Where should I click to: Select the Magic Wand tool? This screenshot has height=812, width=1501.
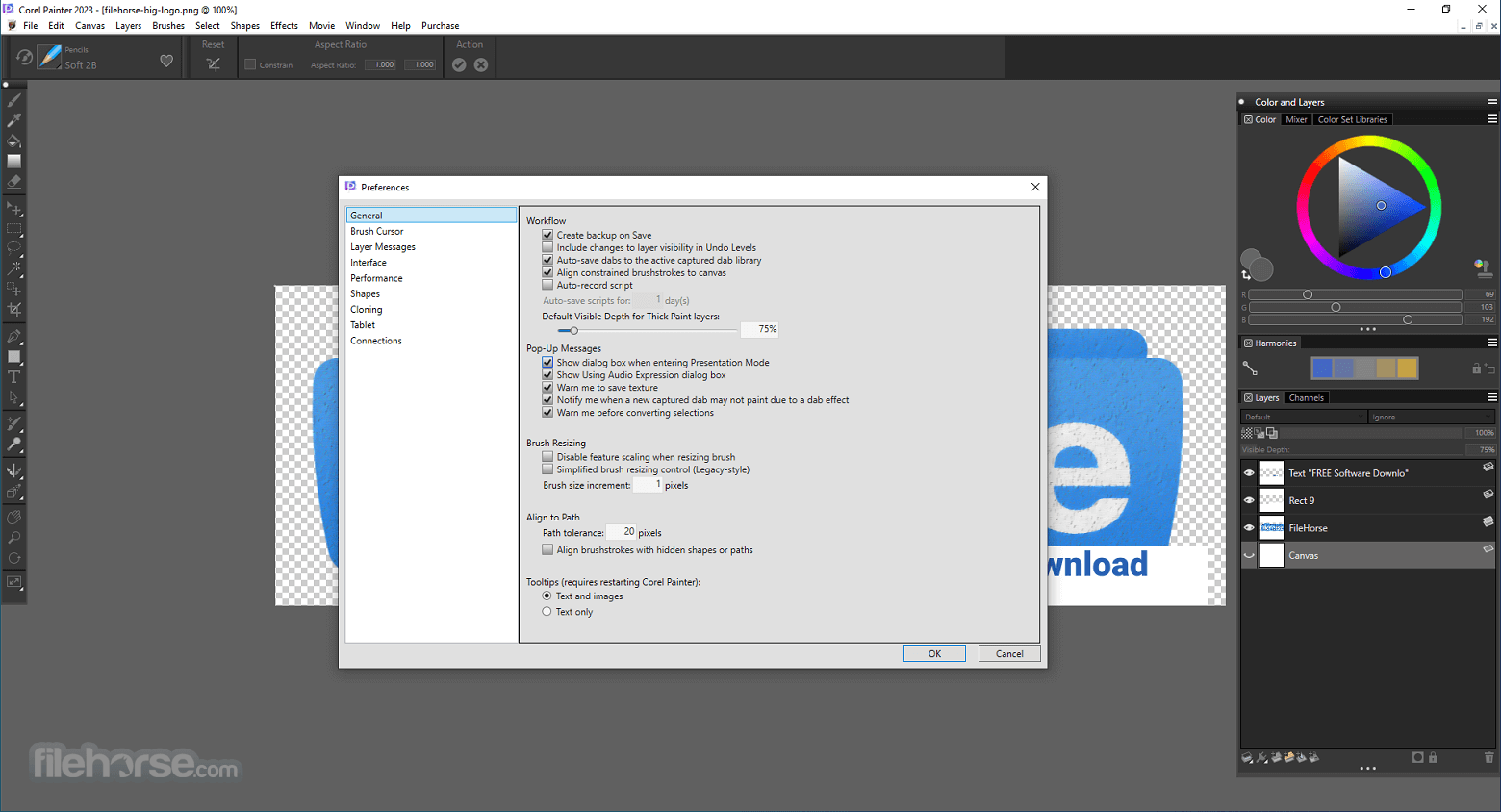13,268
